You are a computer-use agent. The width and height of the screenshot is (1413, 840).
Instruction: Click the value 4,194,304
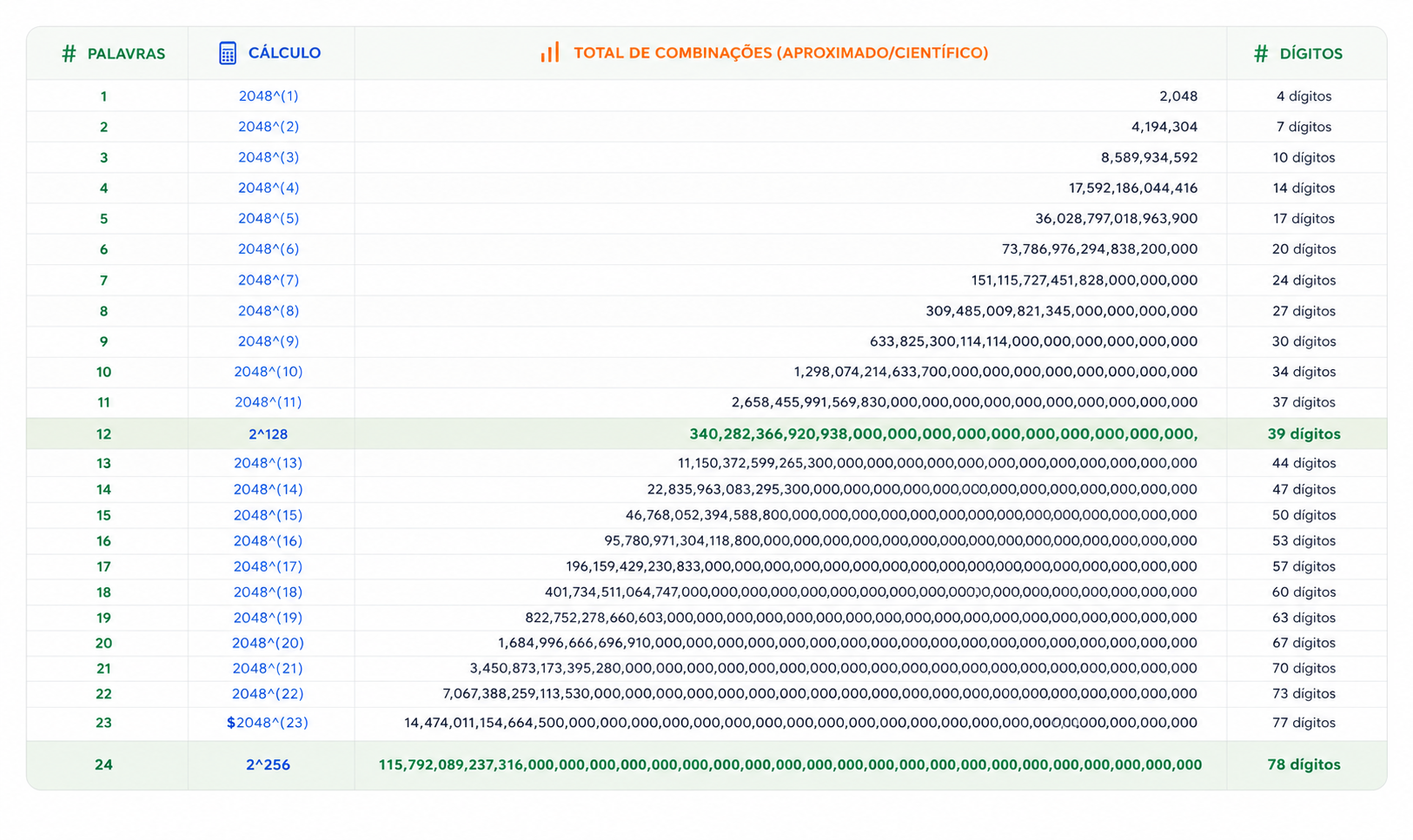click(x=1164, y=126)
